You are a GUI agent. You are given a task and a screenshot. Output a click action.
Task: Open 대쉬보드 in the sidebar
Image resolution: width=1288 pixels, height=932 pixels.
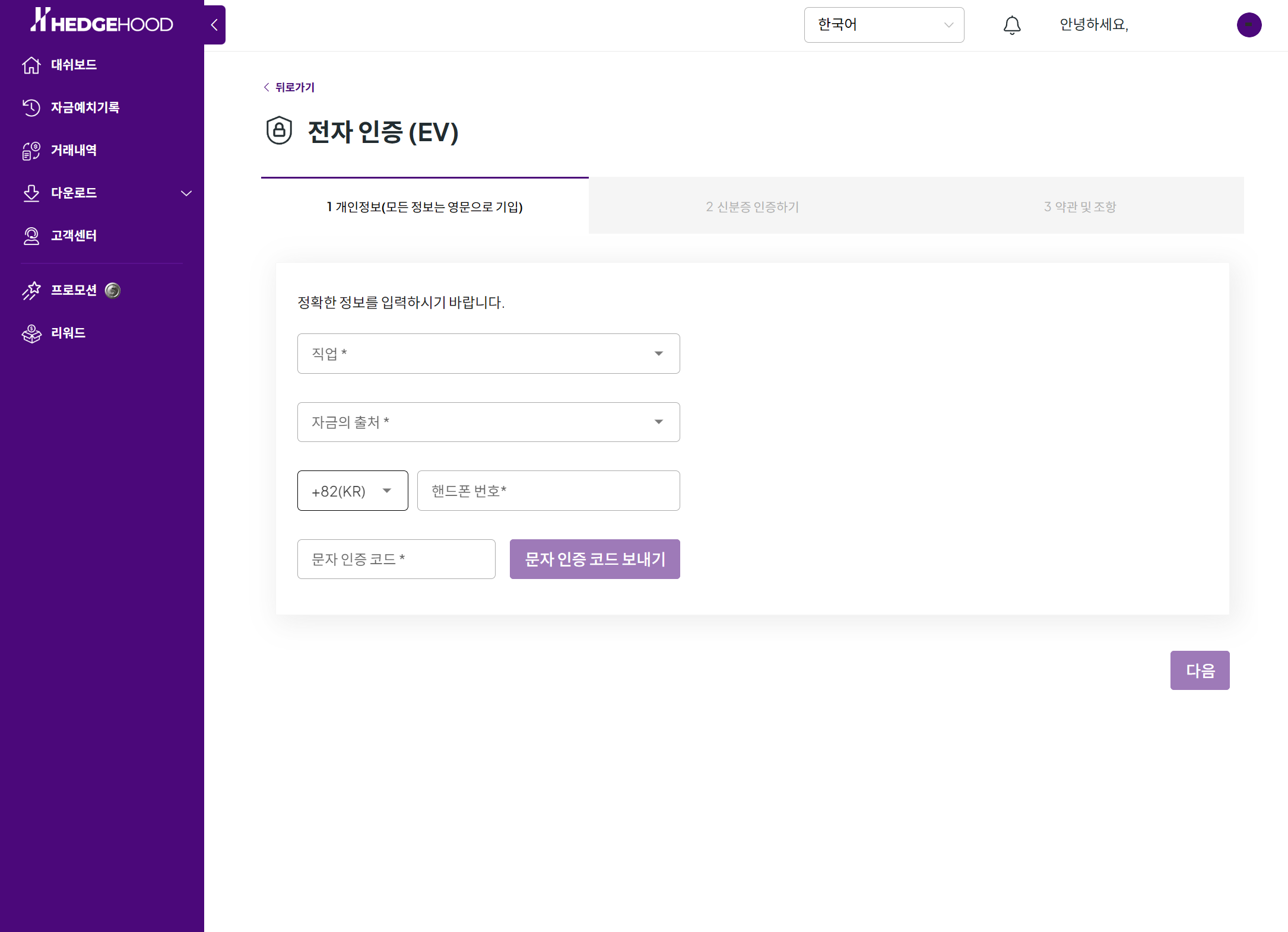(74, 65)
